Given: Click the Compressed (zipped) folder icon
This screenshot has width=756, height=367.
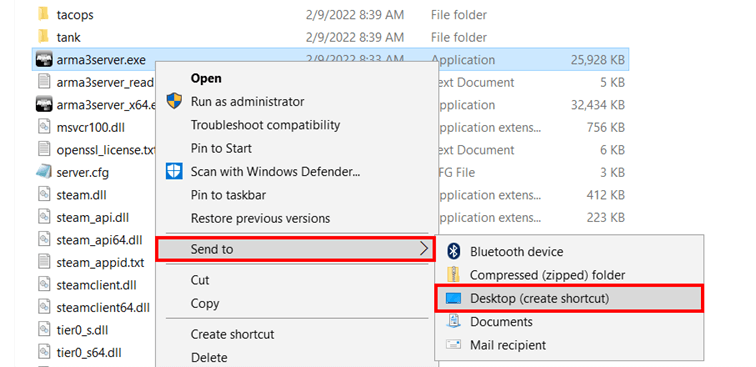Looking at the screenshot, I should 453,275.
